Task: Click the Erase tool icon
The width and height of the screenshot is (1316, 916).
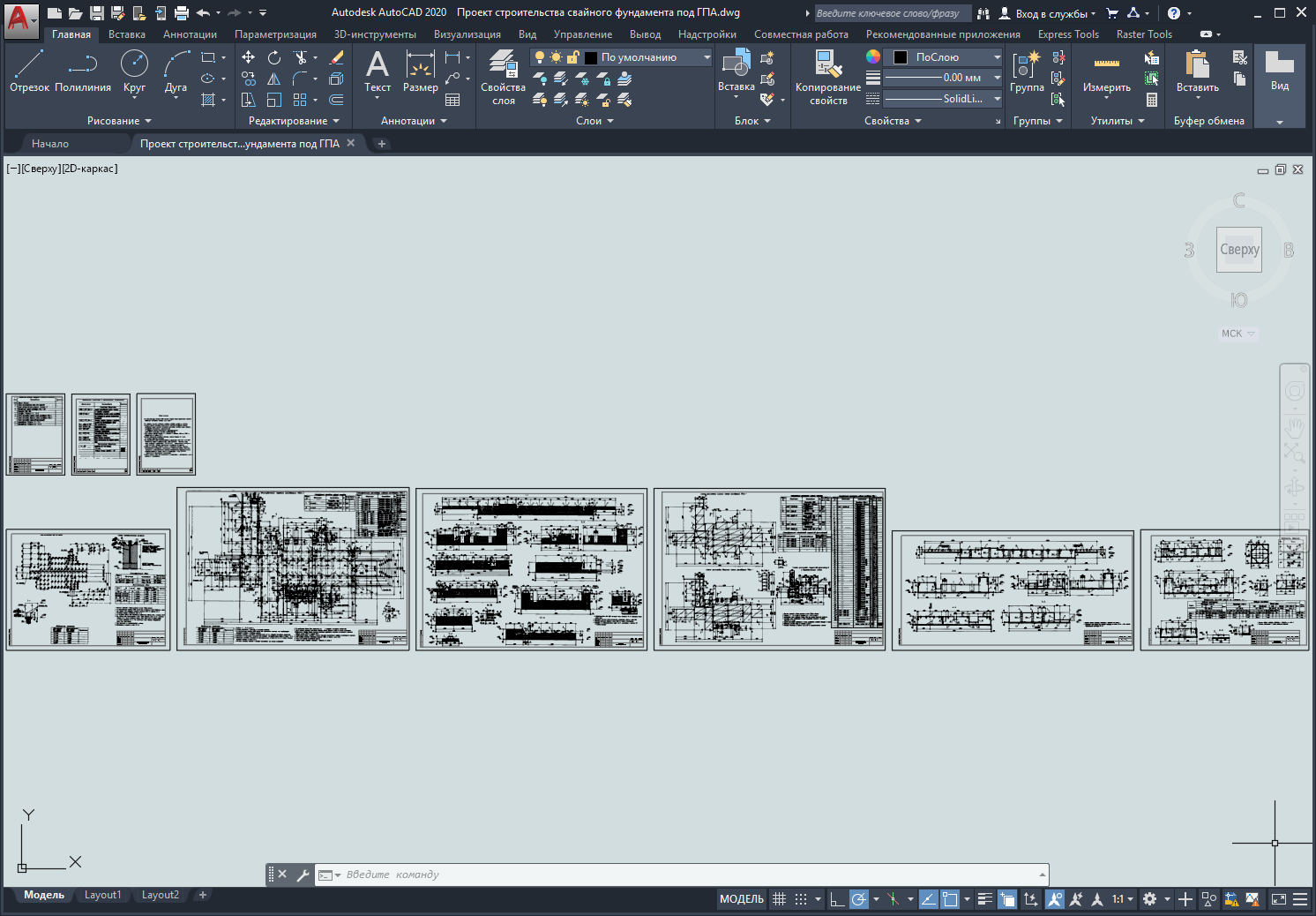Action: (336, 57)
